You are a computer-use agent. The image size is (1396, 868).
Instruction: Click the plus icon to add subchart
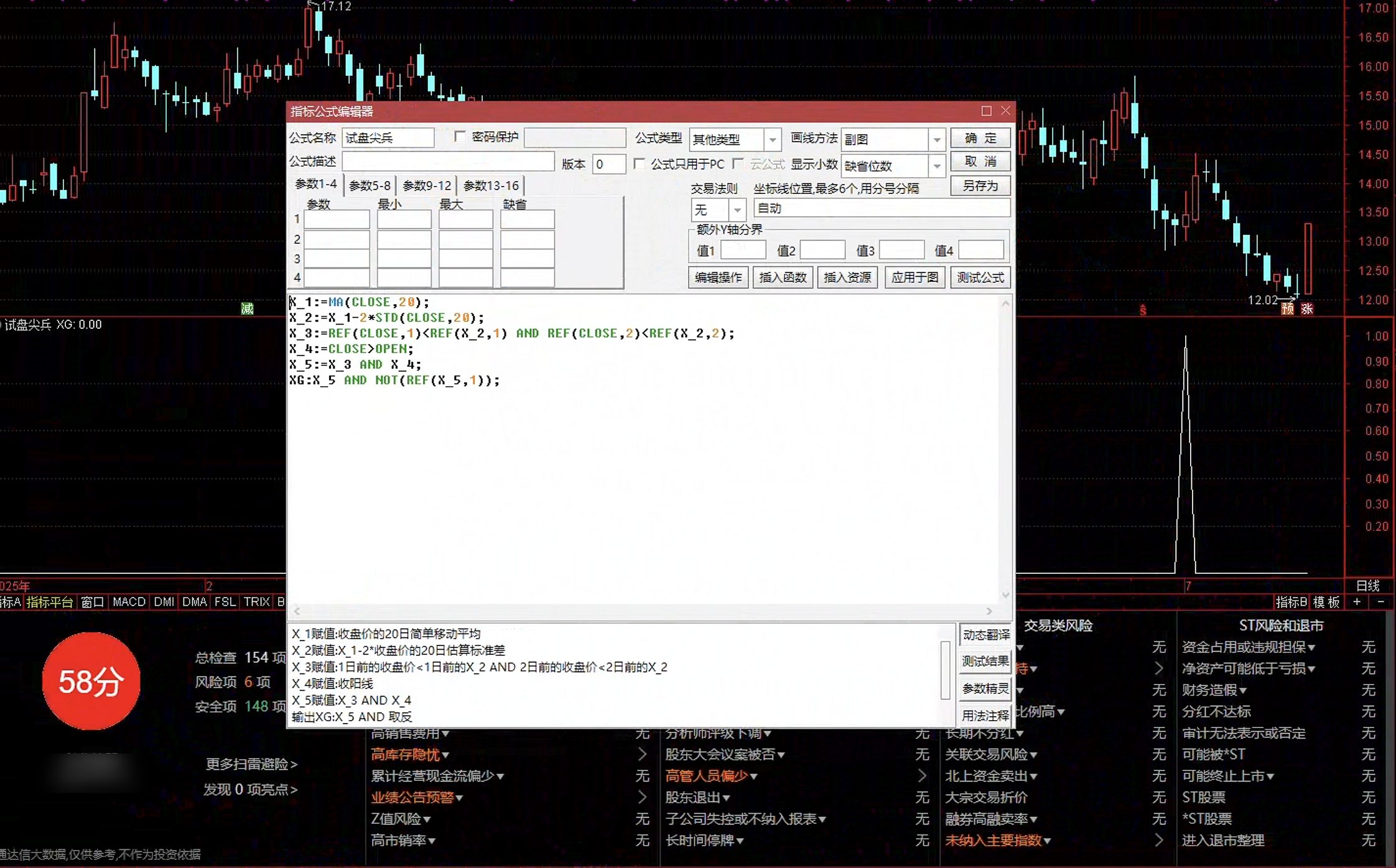(1356, 602)
